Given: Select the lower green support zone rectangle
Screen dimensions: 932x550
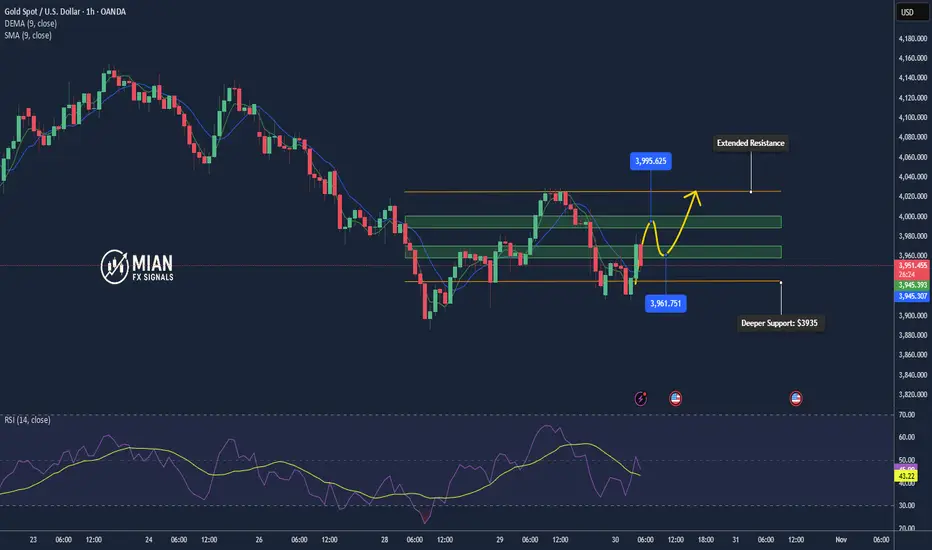Looking at the screenshot, I should click(x=593, y=252).
